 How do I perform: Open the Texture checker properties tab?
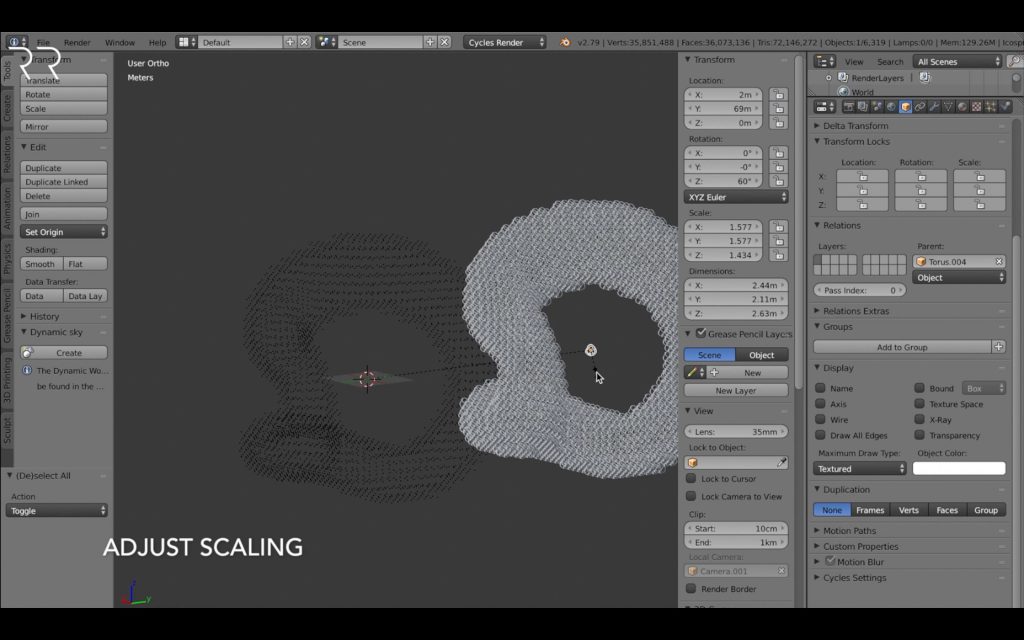pos(977,106)
